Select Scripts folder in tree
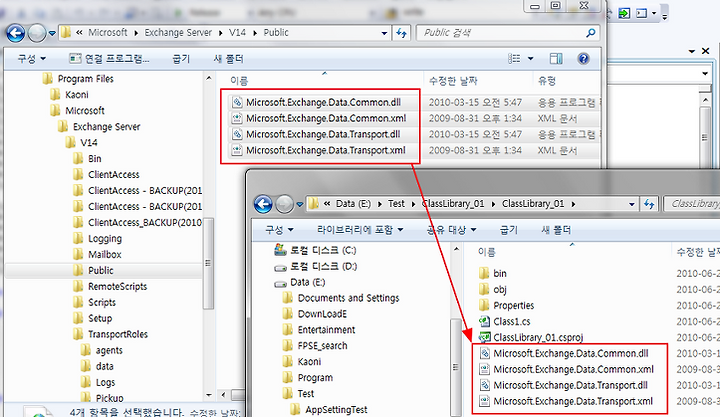Image resolution: width=720 pixels, height=417 pixels. click(x=95, y=302)
